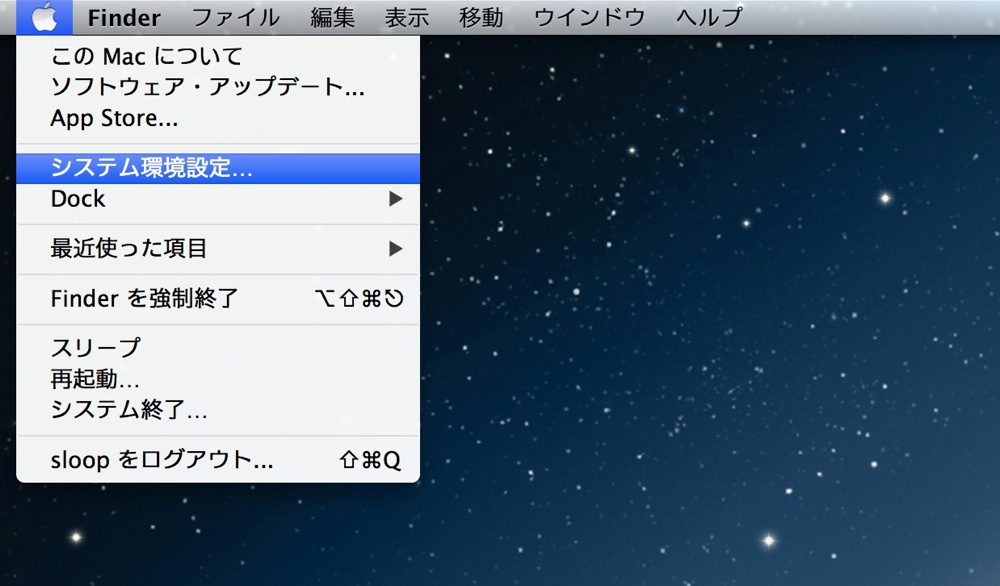Expand the Dock submenu
This screenshot has height=586, width=1000.
(x=217, y=199)
